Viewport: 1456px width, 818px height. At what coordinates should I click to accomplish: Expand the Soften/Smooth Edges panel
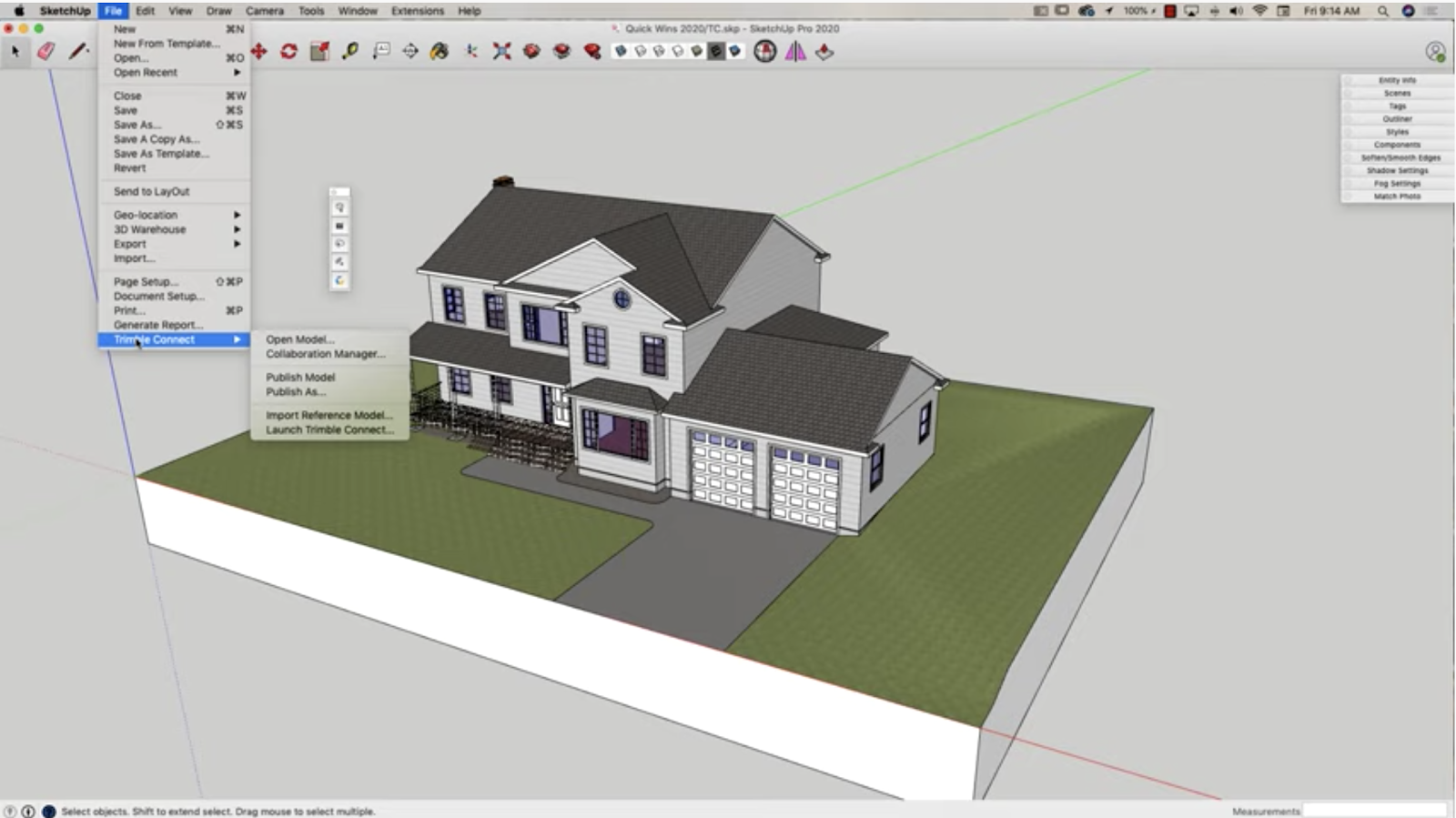pos(1397,157)
